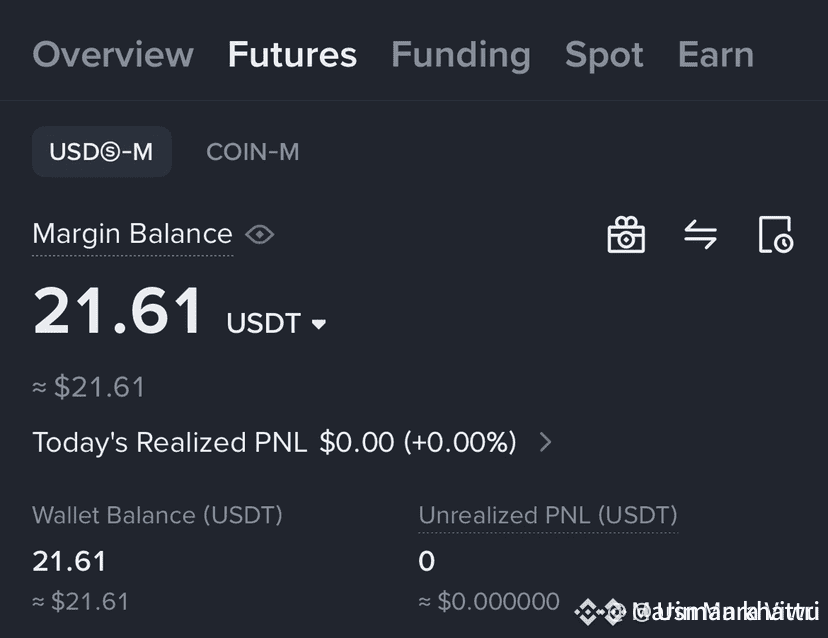
Task: Tap the USDT currency unit text
Action: click(264, 323)
